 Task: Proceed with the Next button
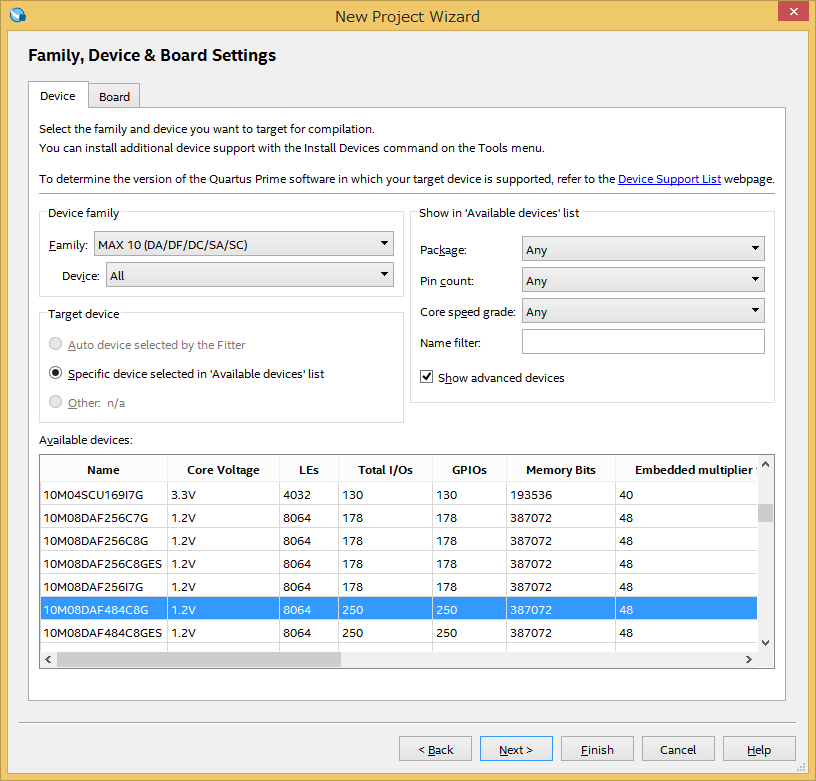click(516, 749)
